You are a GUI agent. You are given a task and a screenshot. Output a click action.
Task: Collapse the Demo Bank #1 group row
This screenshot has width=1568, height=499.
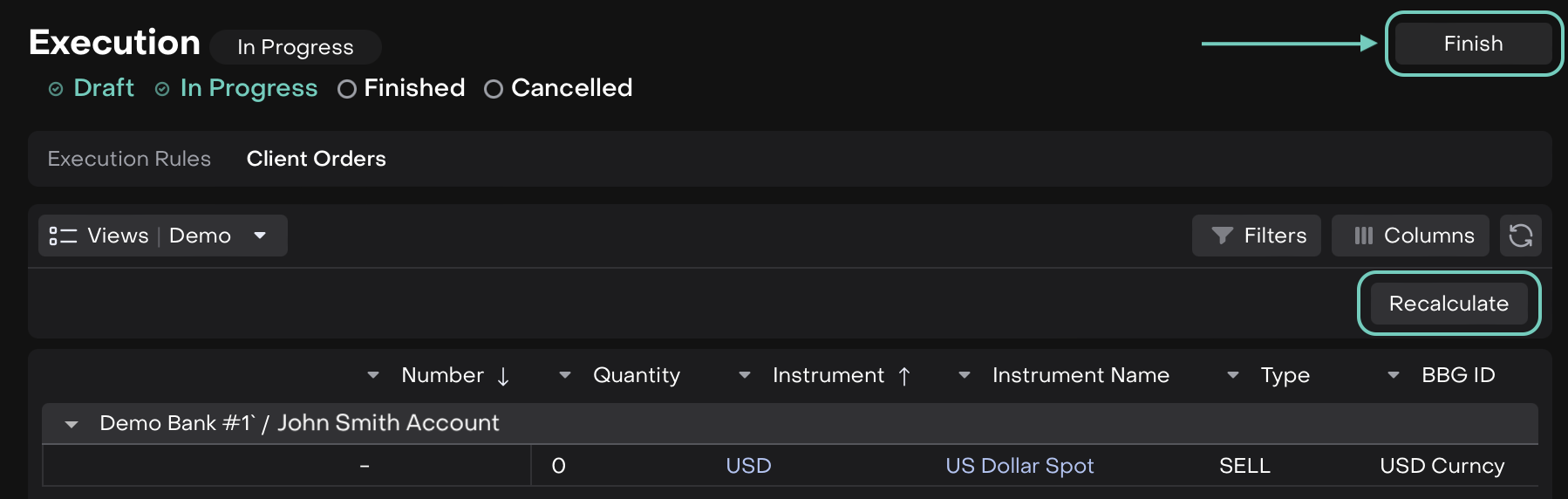(x=72, y=424)
